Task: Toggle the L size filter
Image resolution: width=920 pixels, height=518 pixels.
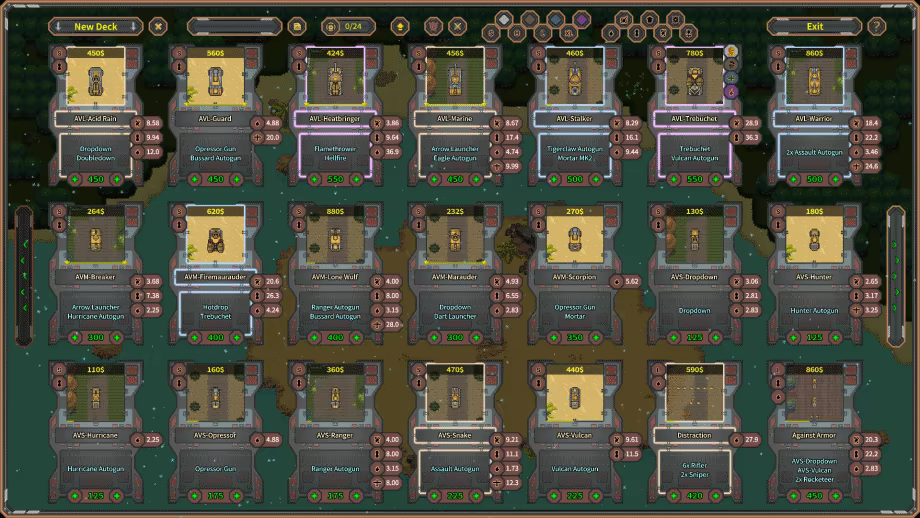Action: click(x=543, y=33)
